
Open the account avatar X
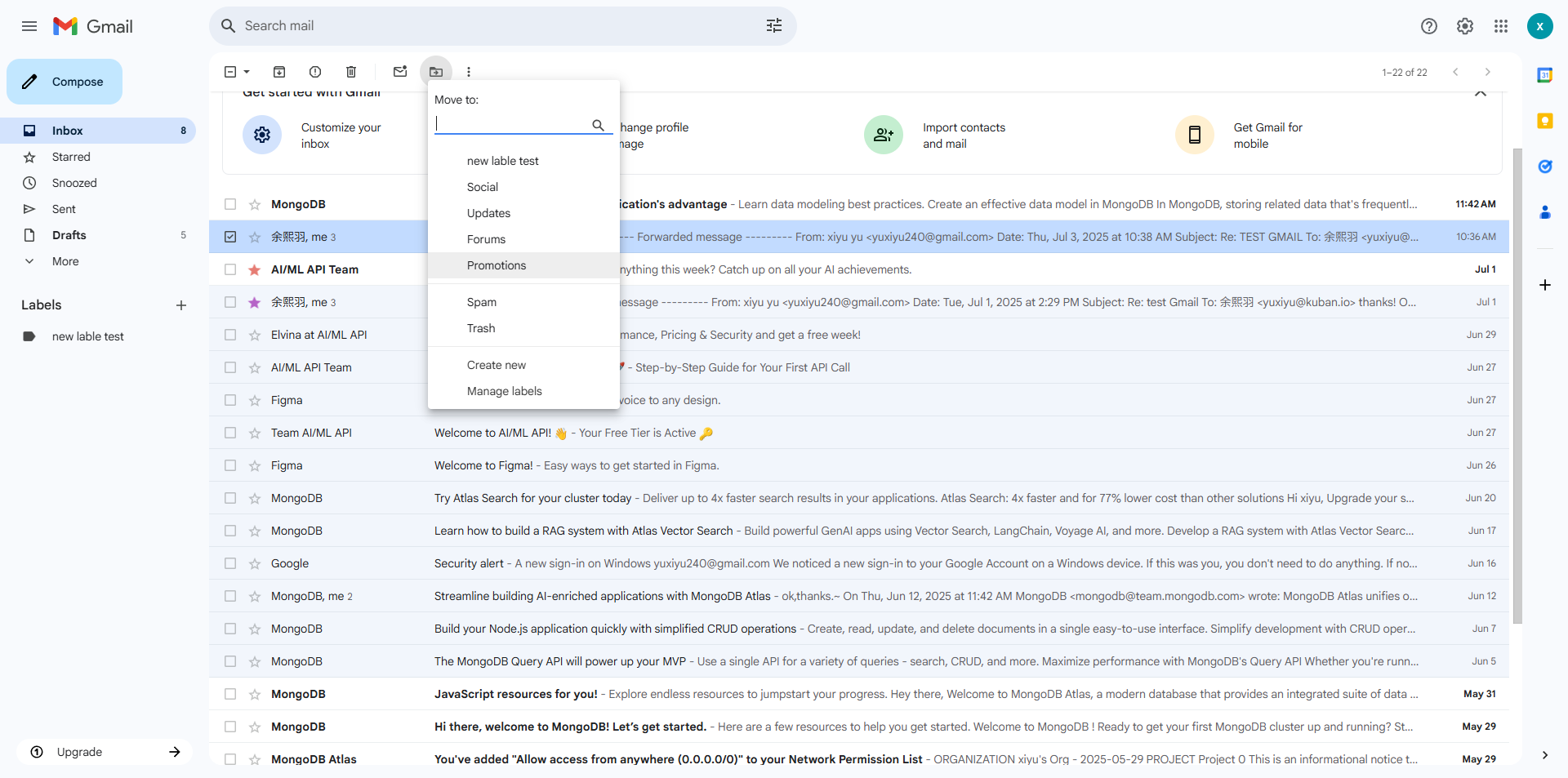(x=1540, y=26)
